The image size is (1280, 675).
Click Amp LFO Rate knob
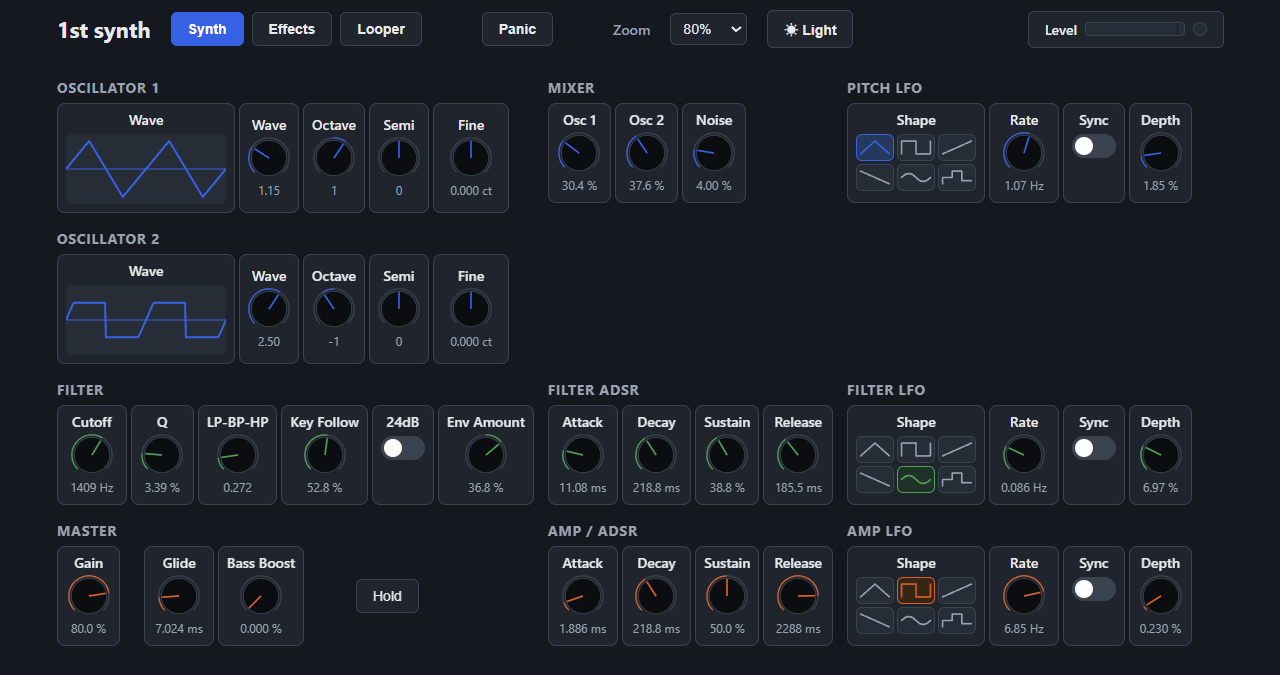[x=1024, y=596]
